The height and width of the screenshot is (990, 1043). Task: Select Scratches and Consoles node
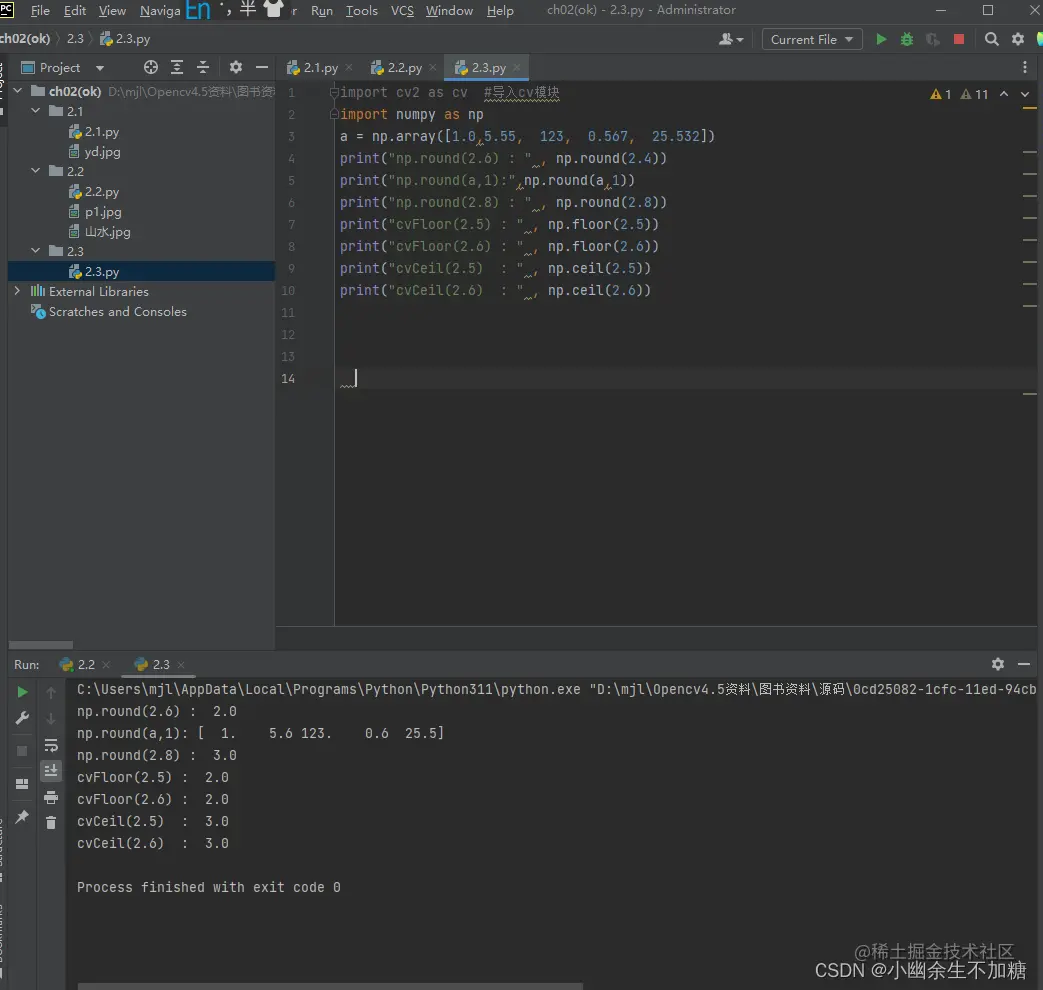tap(117, 311)
